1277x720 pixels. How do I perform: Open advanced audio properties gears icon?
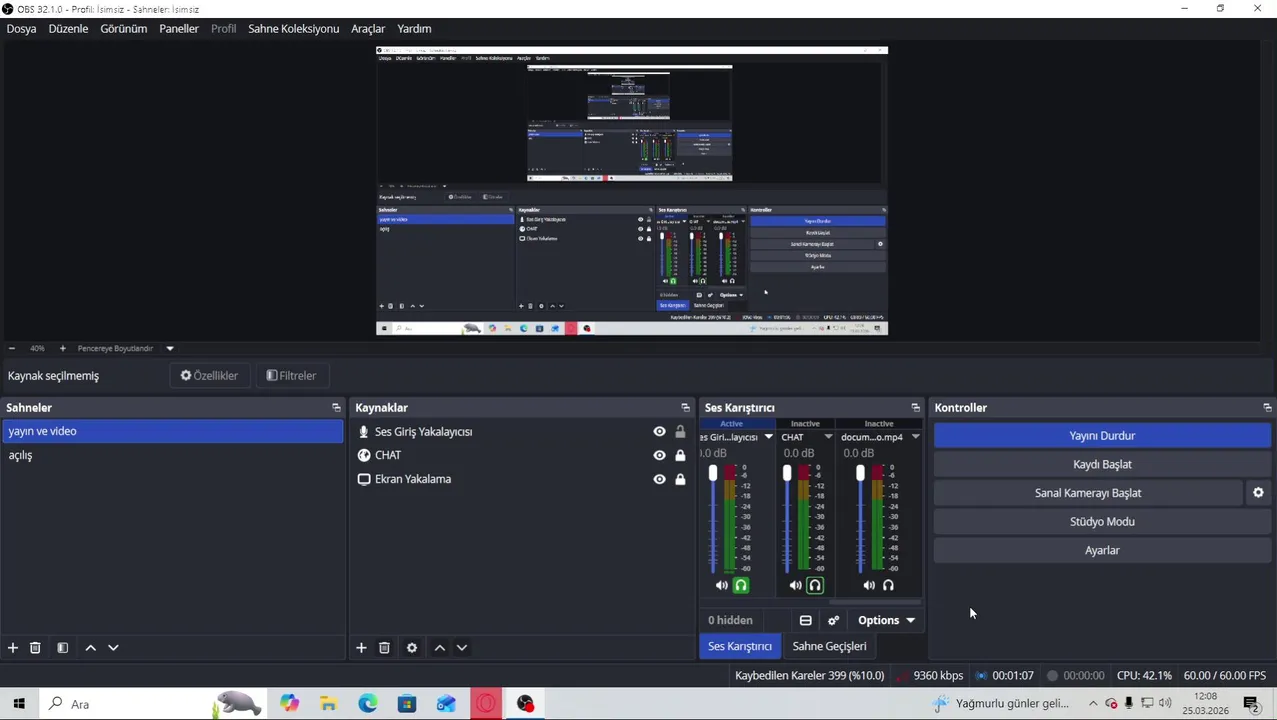833,621
